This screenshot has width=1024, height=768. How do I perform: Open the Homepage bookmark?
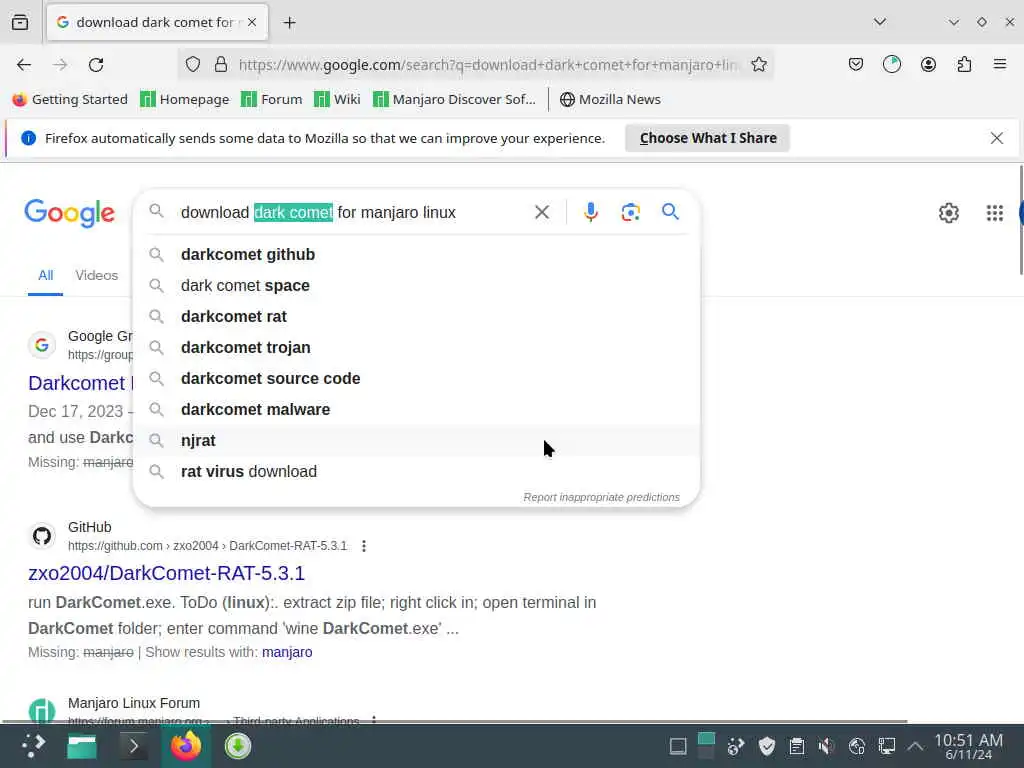point(185,99)
